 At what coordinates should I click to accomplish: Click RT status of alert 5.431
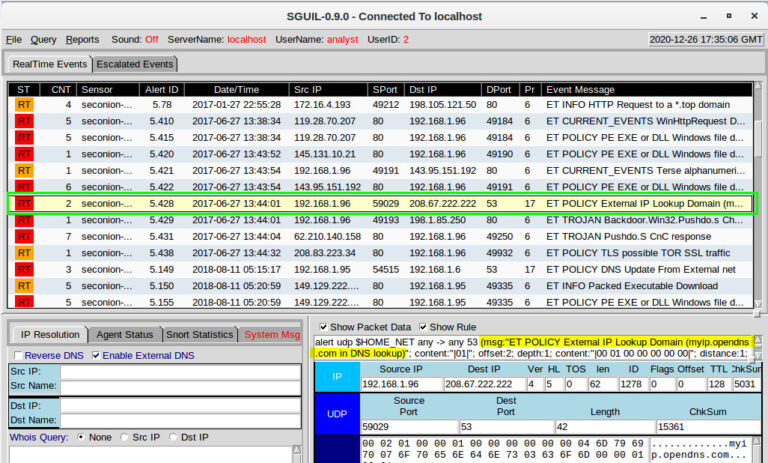24,237
